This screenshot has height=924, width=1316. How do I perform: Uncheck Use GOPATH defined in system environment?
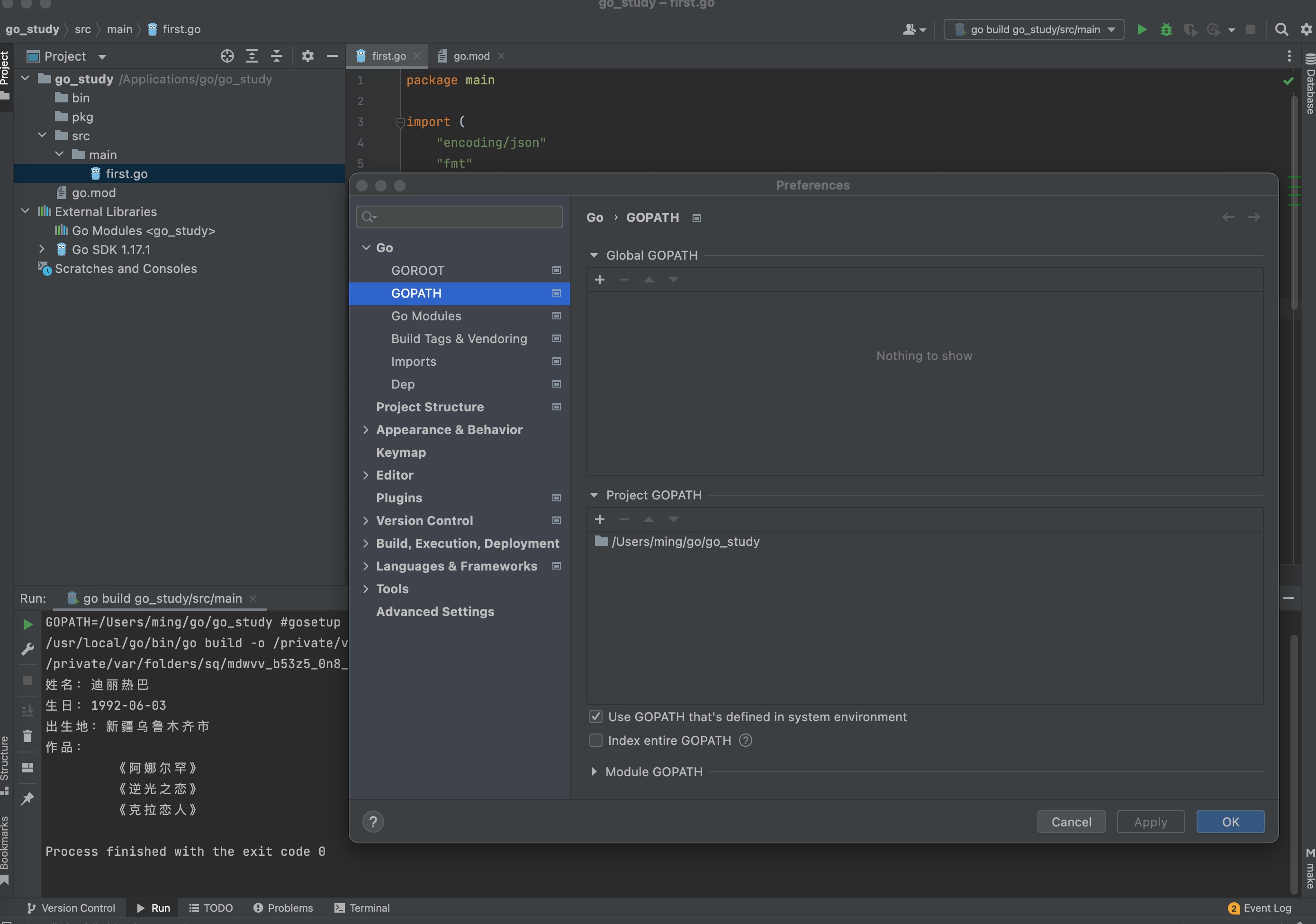(596, 716)
